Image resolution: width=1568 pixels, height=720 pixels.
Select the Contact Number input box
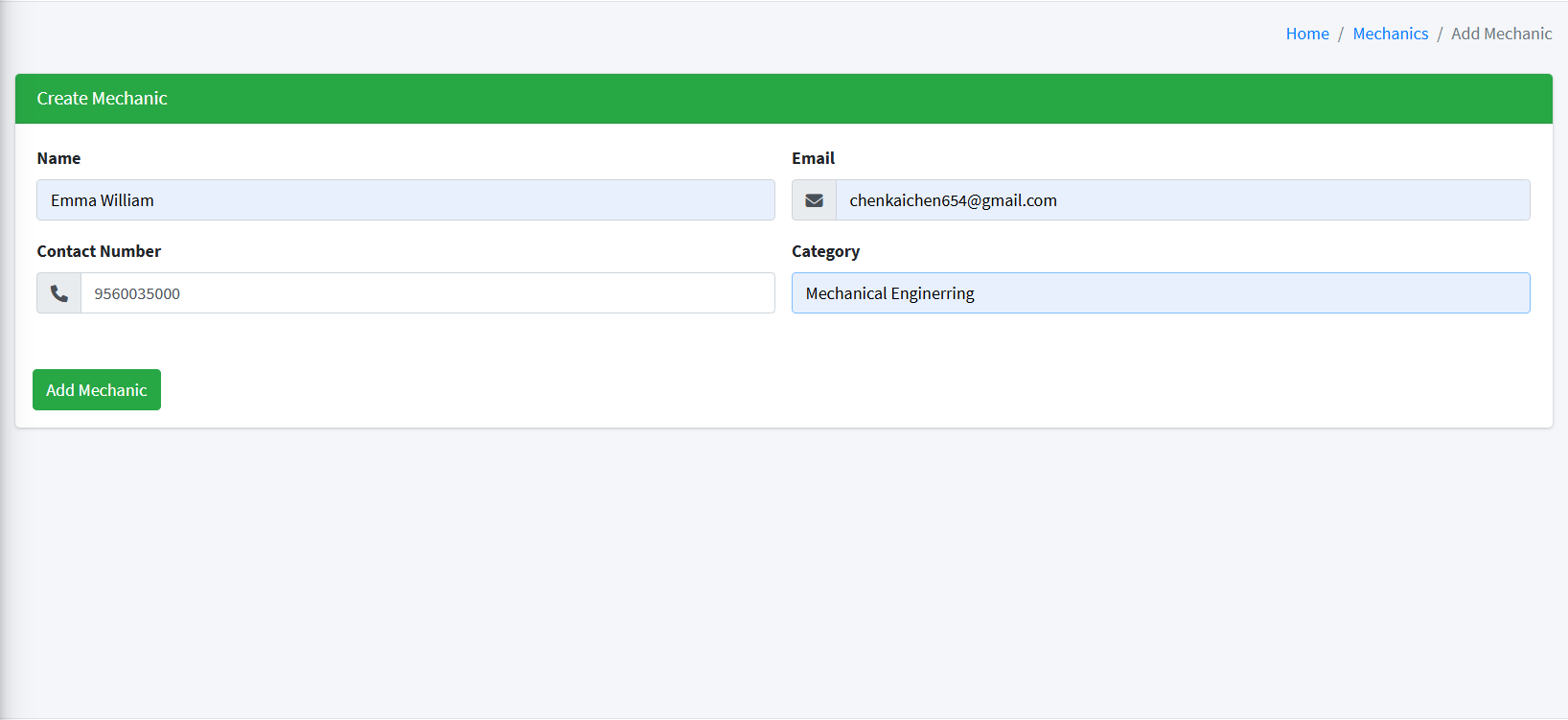pos(427,293)
